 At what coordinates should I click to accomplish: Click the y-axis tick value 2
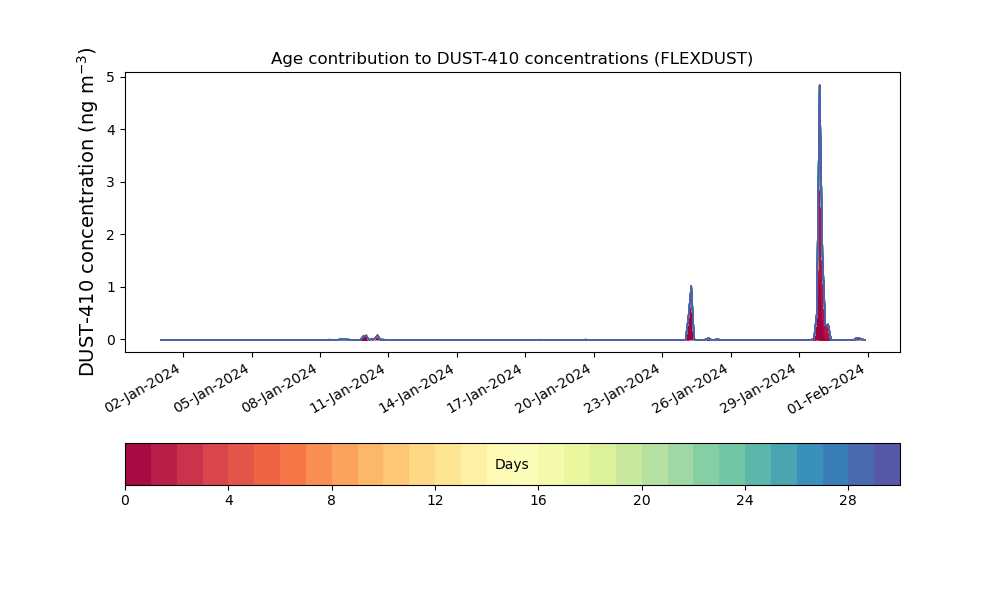(x=111, y=235)
